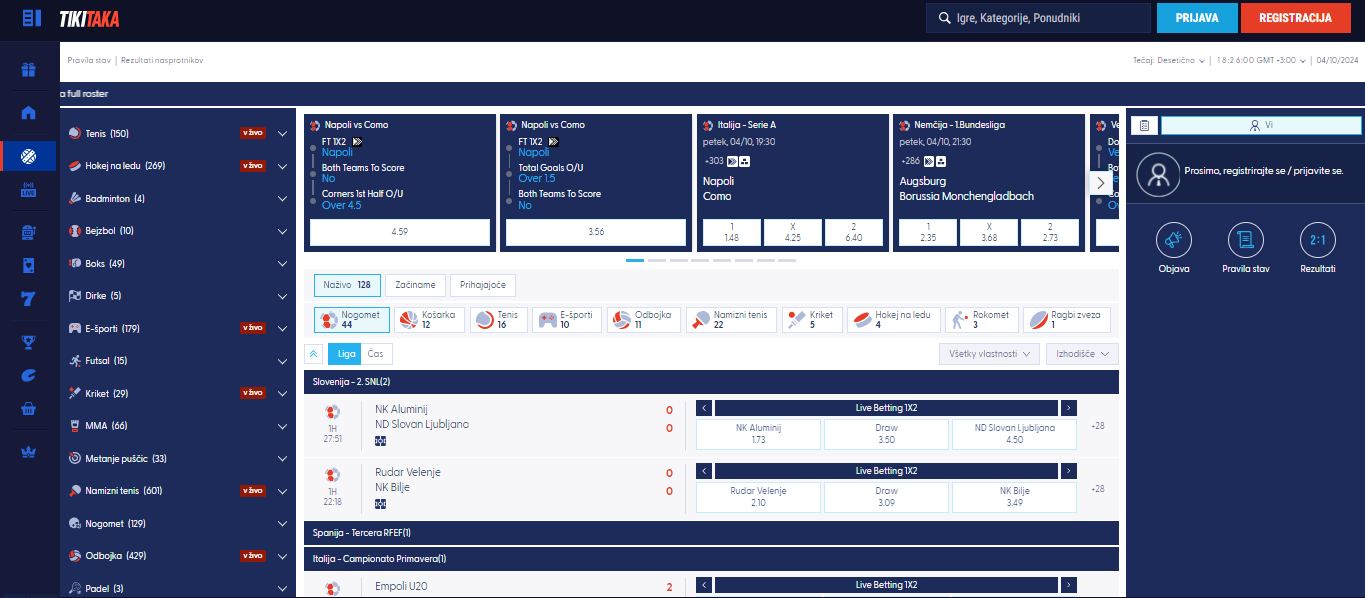Viewport: 1365px width, 598px height.
Task: Select the Naživo 128 tab
Action: pos(347,285)
